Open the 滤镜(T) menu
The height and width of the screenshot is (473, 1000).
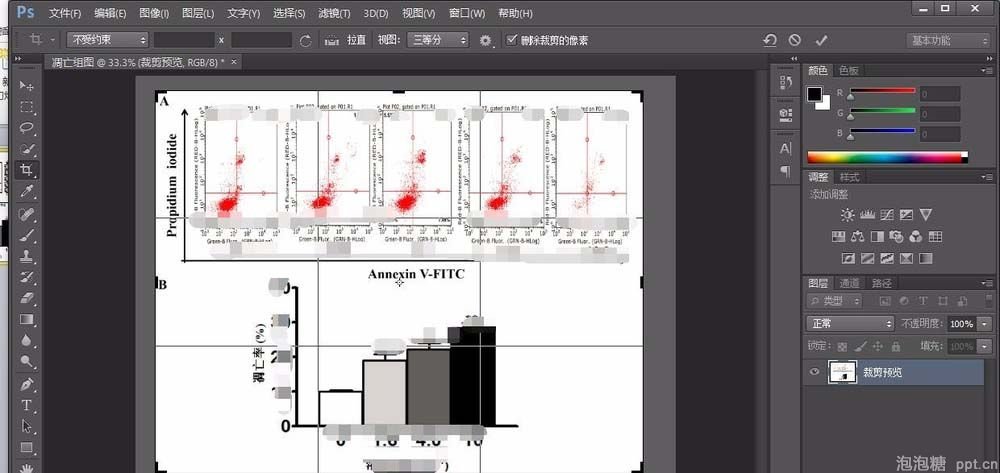[x=335, y=13]
